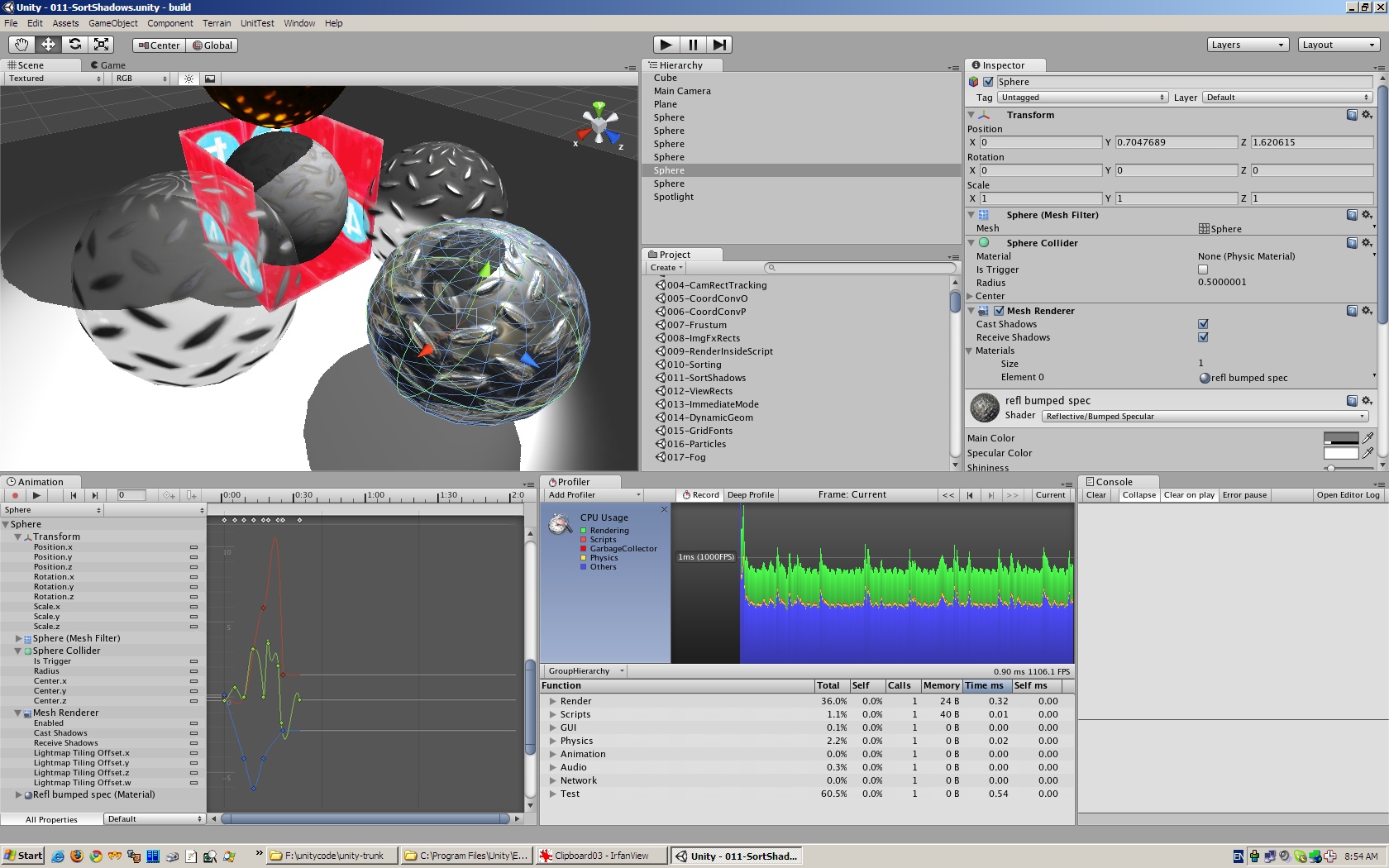Open Transform component gear settings menu
This screenshot has width=1389, height=868.
1367,115
